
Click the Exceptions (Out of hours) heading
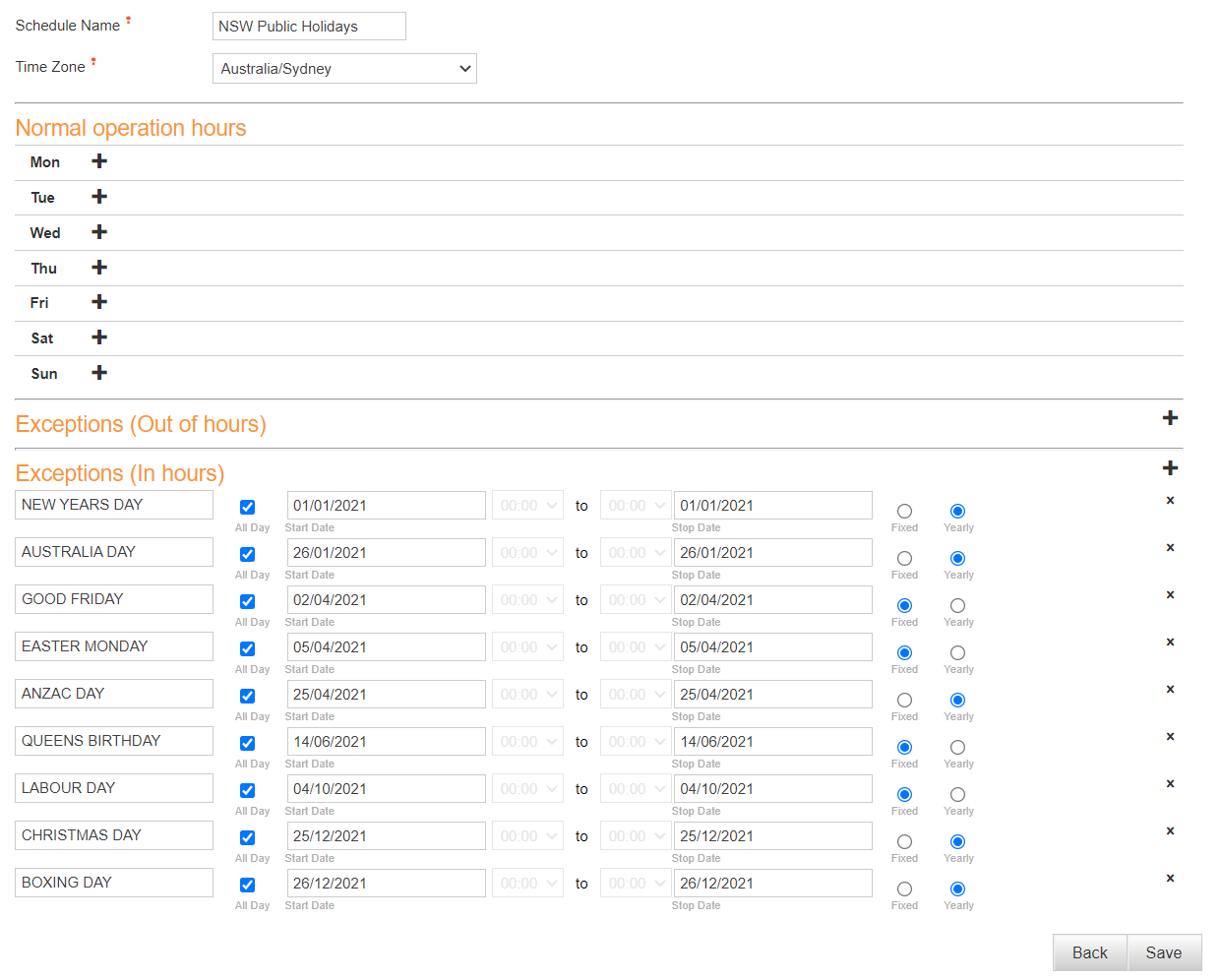pyautogui.click(x=141, y=424)
